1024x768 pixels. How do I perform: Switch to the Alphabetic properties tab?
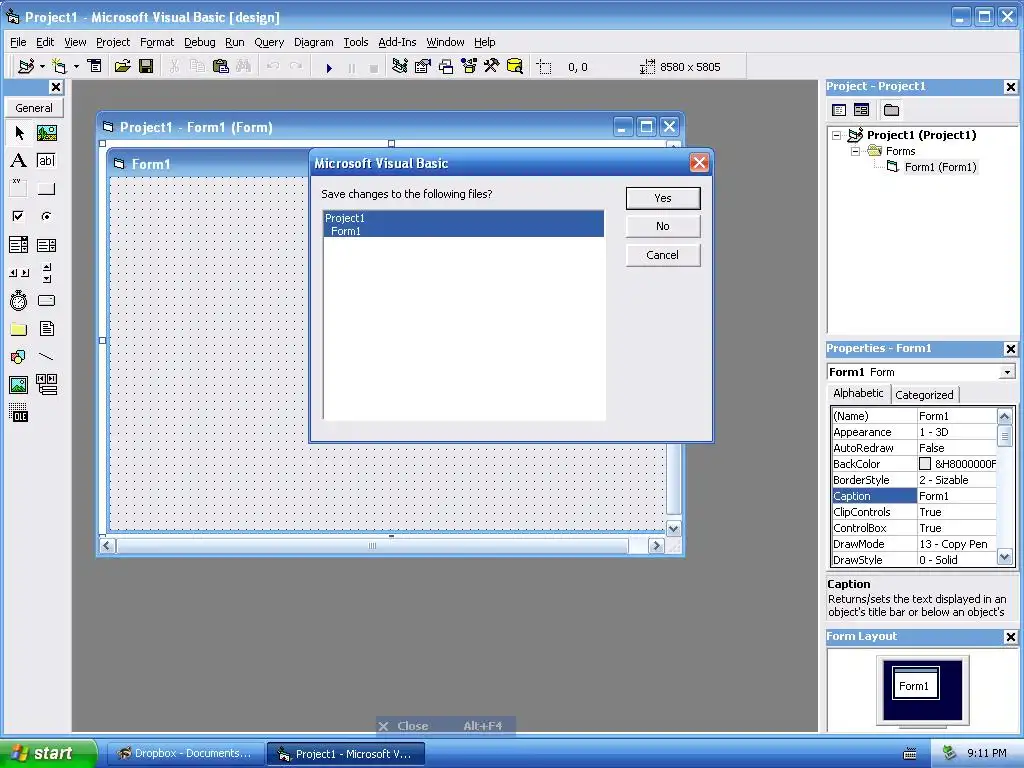858,393
